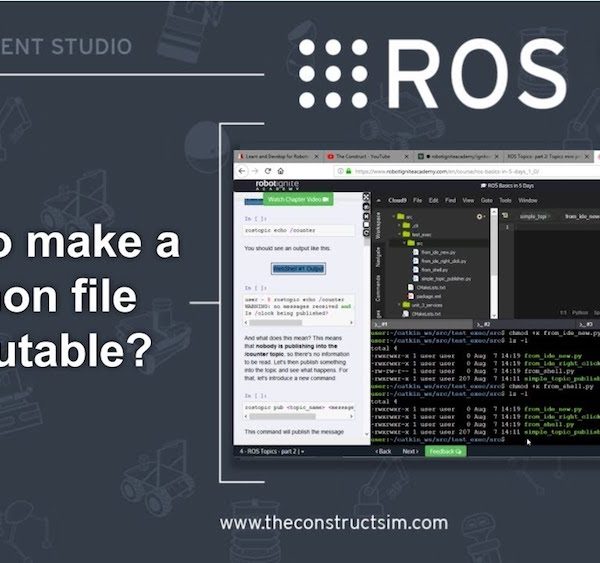Viewport: 600px width, 563px height.
Task: Go back with the browser back arrow
Action: tap(242, 171)
